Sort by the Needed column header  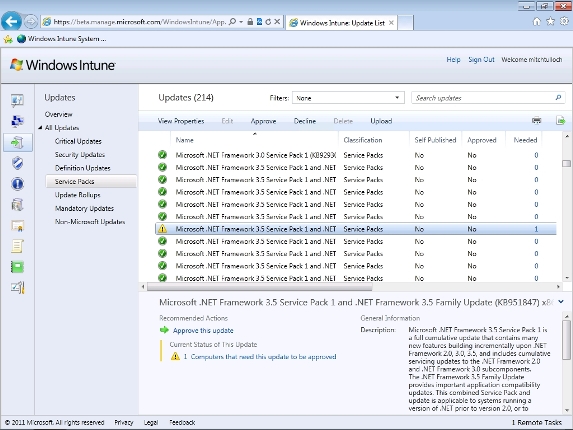[x=525, y=140]
